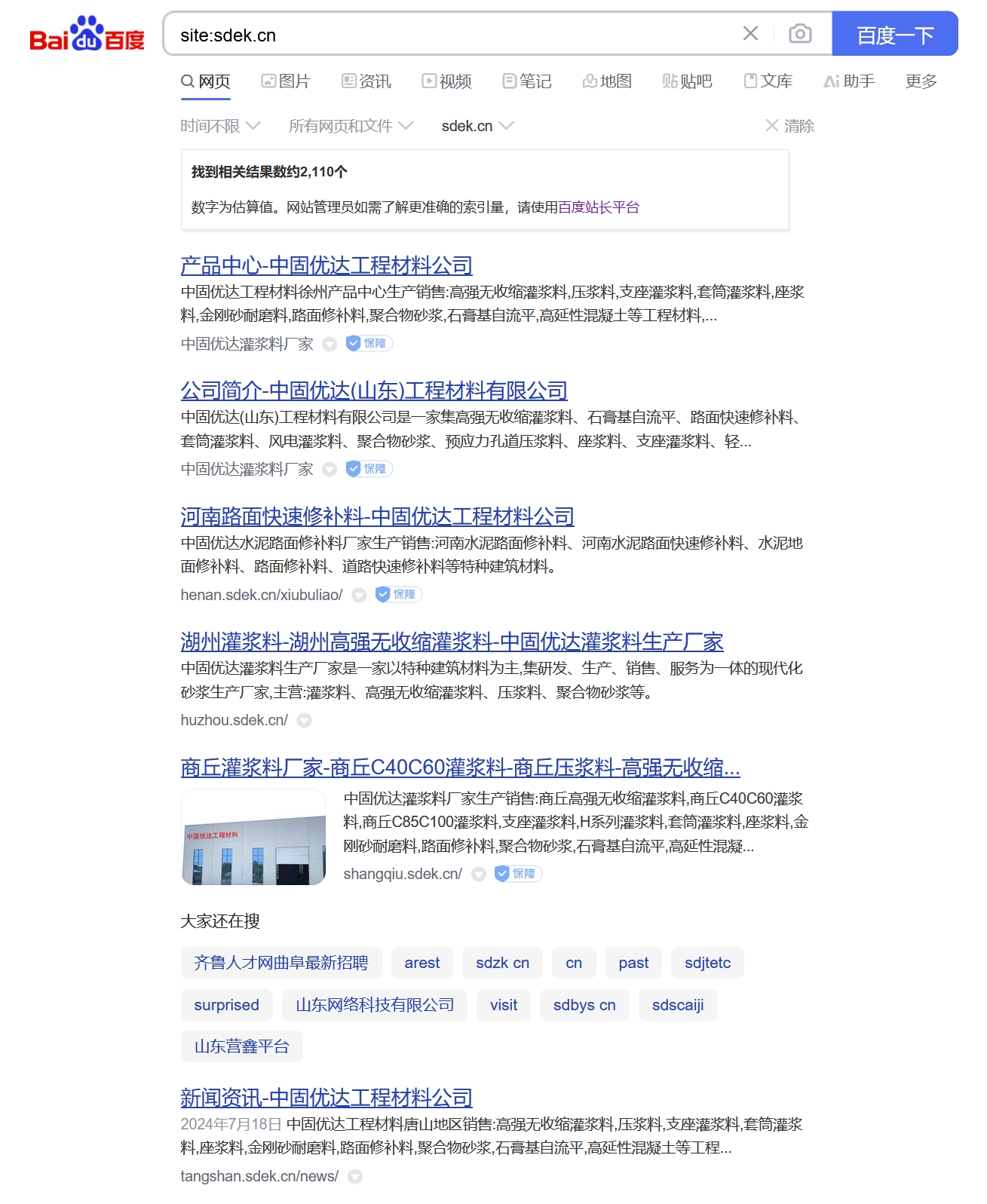Open result 公司简介-中固优达(山东)工程材料有限公司
The image size is (987, 1204).
click(x=374, y=391)
